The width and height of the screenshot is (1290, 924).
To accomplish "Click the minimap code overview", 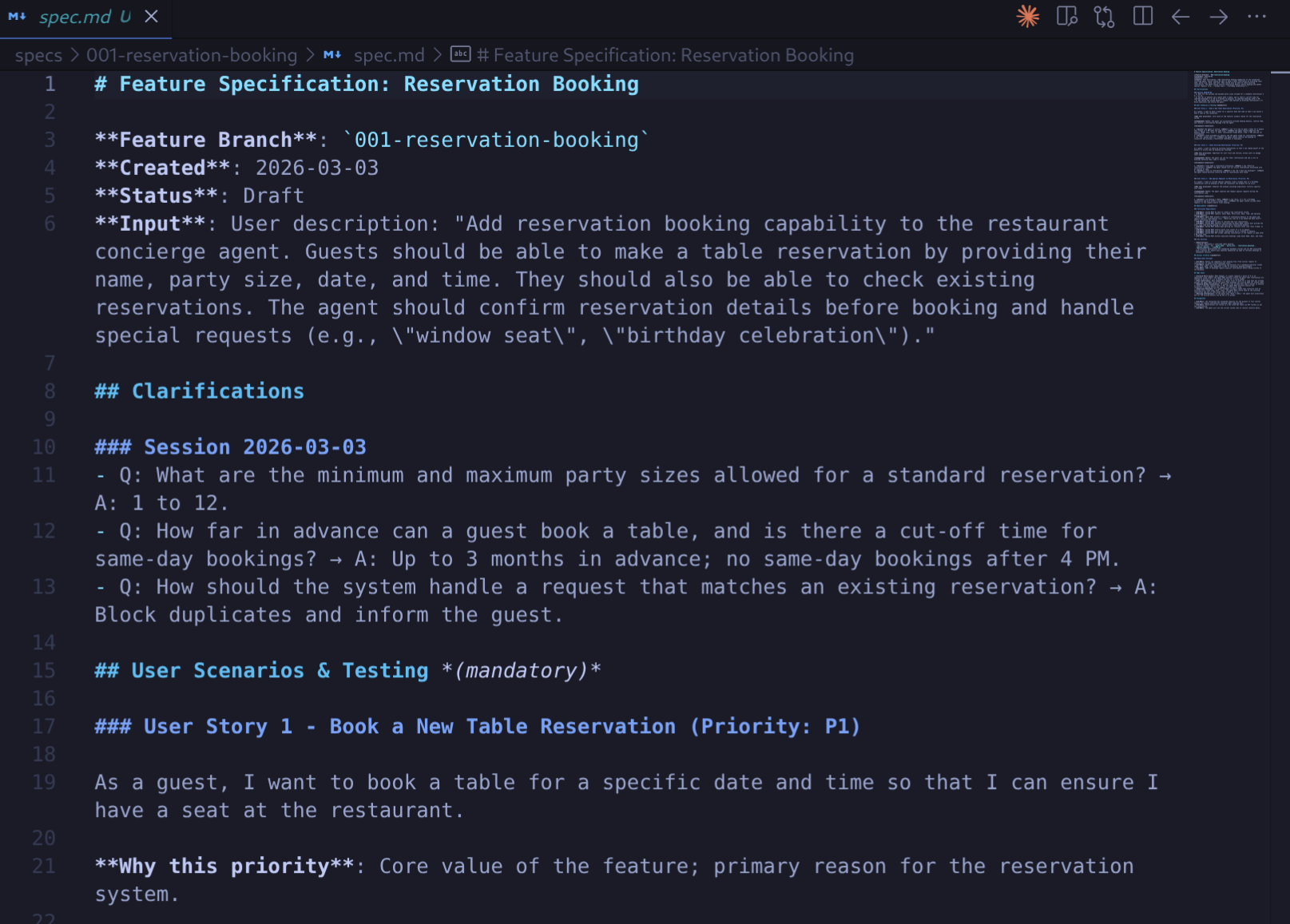I will tap(1228, 190).
